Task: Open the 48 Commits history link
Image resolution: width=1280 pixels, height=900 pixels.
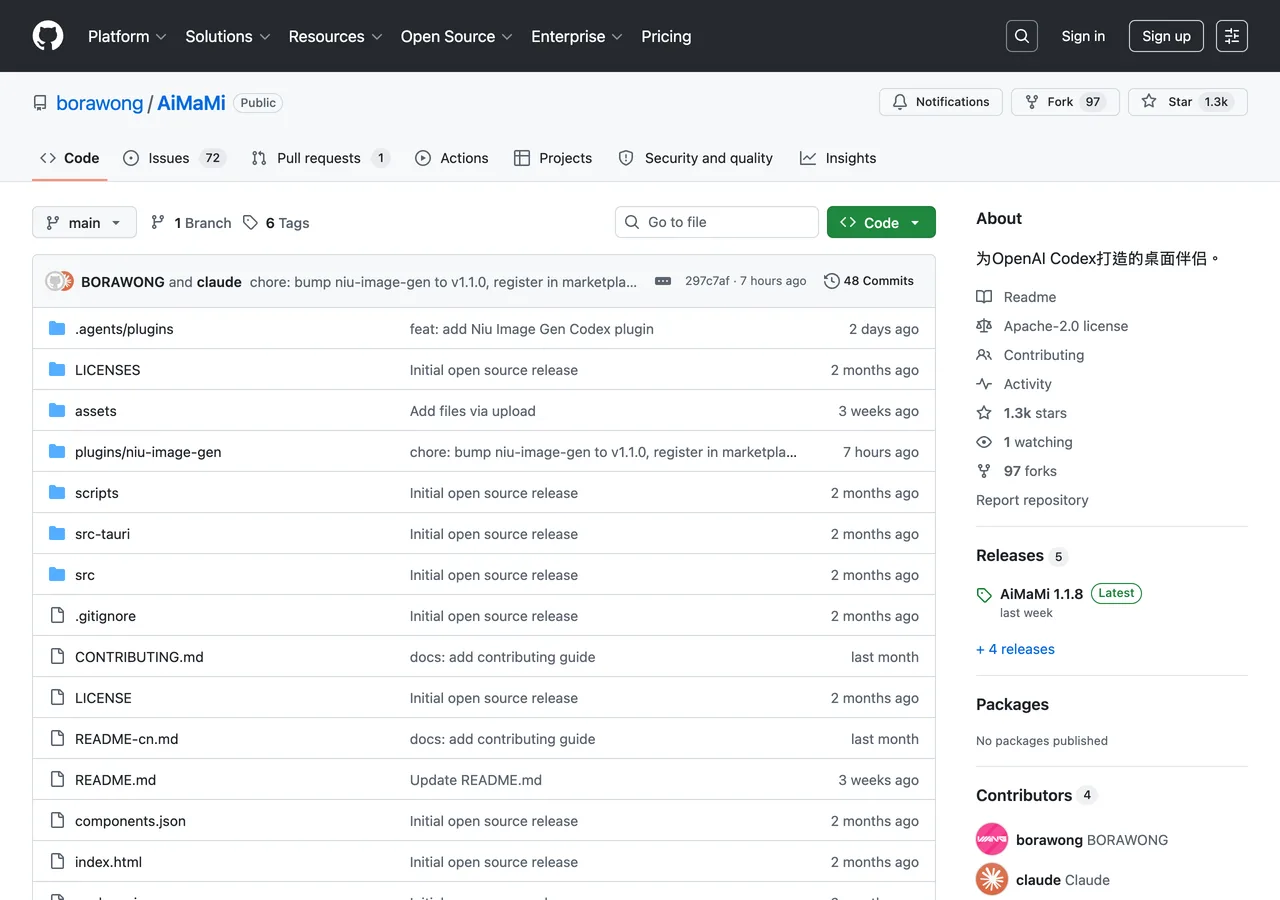Action: coord(869,281)
